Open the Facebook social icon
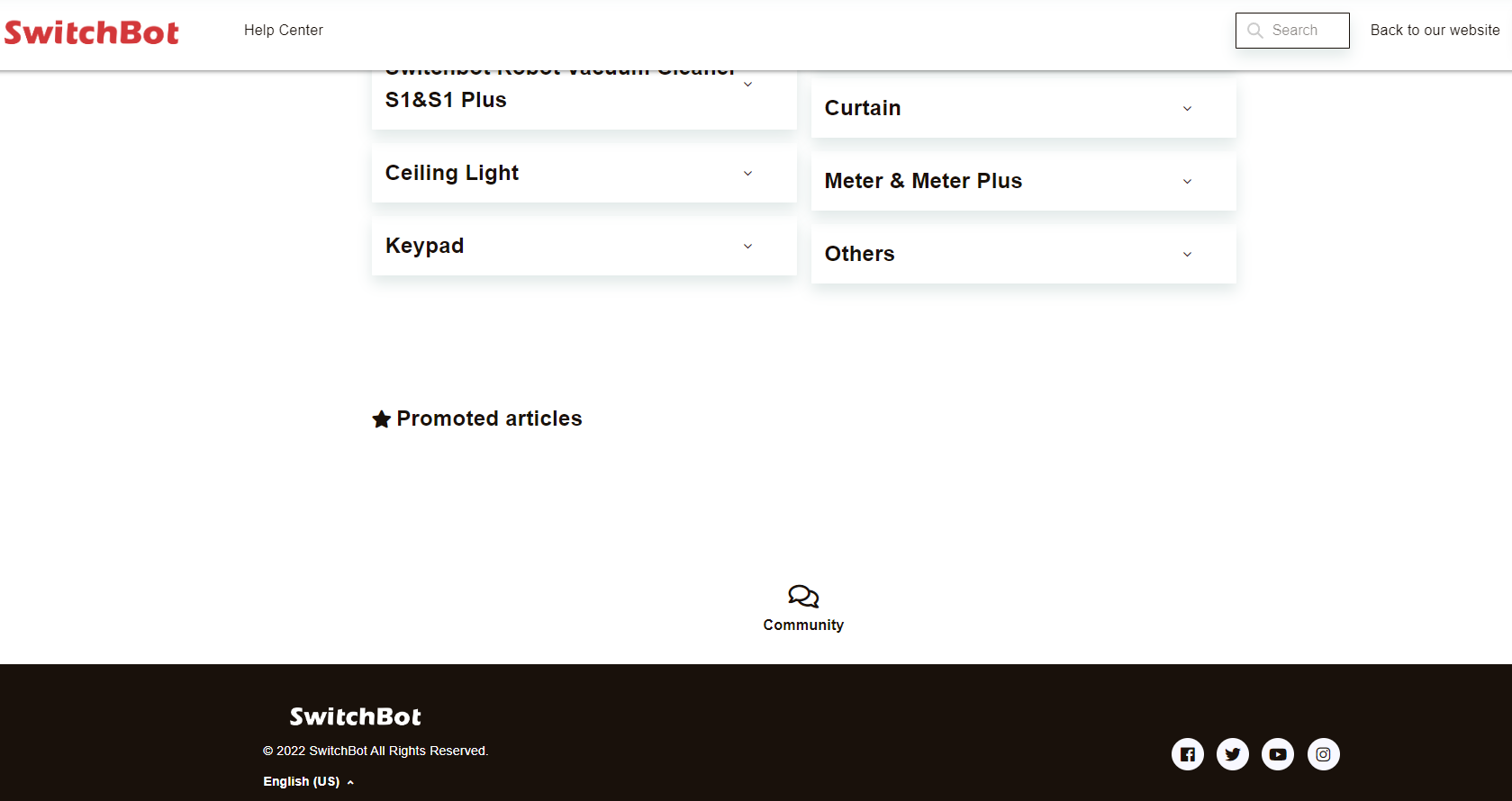The image size is (1512, 801). 1187,754
